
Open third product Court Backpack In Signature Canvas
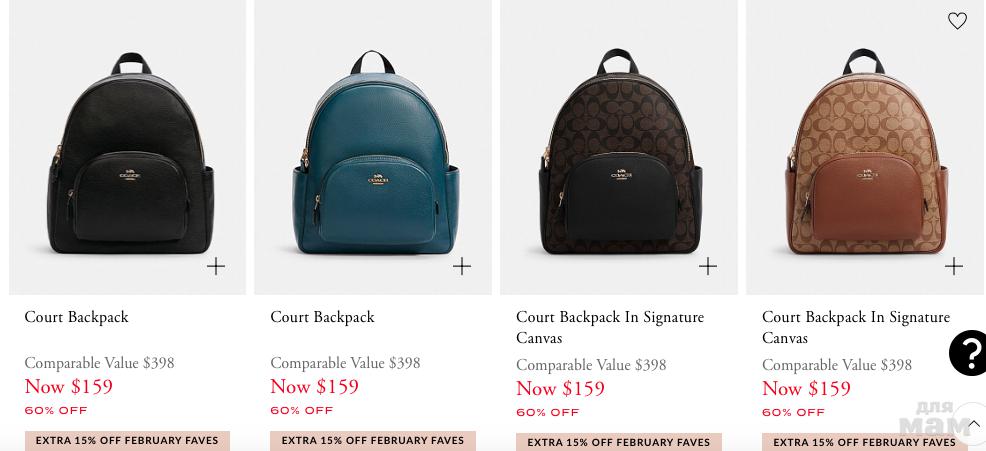click(x=610, y=327)
